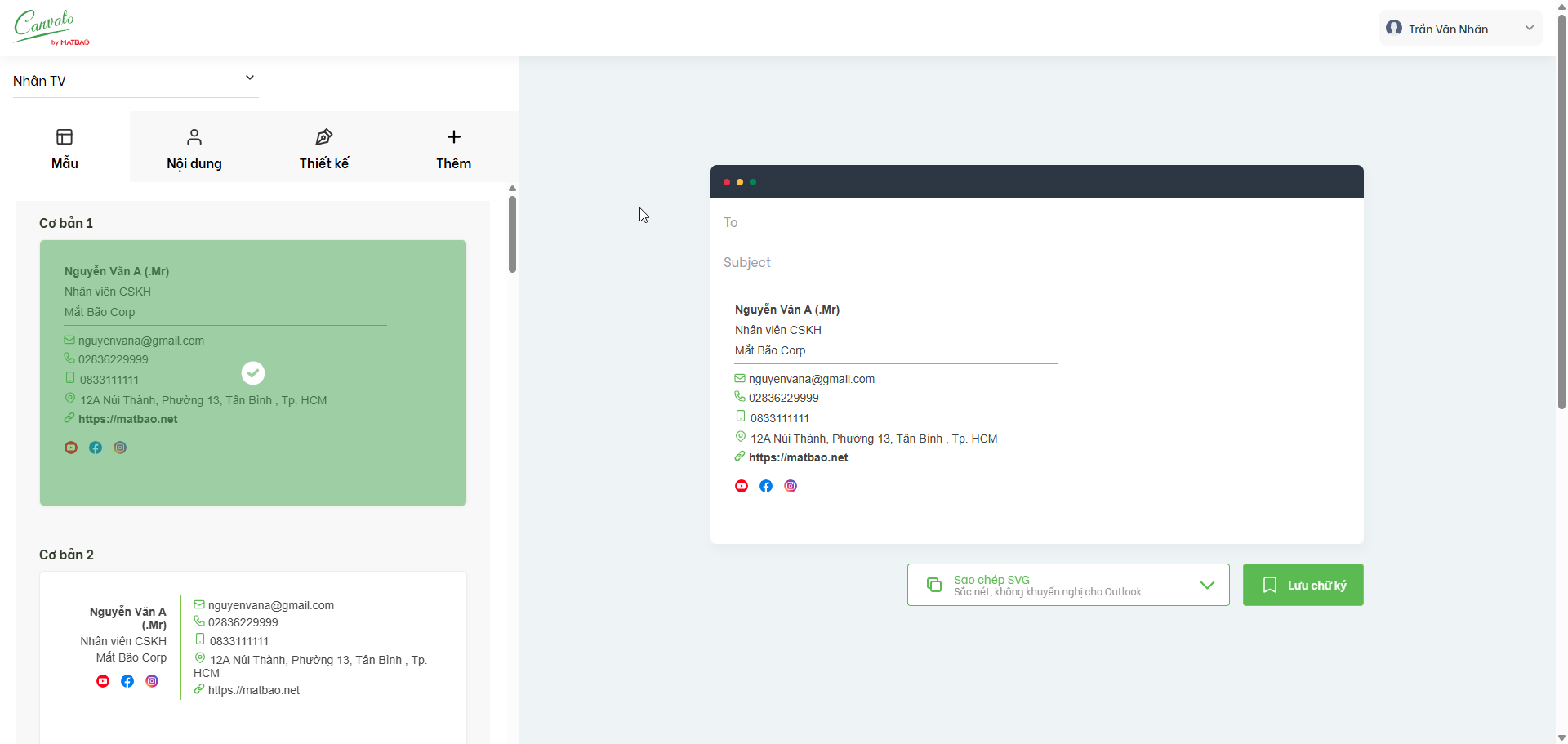Click Instagram icon in email preview signature
This screenshot has width=1568, height=744.
coord(791,486)
